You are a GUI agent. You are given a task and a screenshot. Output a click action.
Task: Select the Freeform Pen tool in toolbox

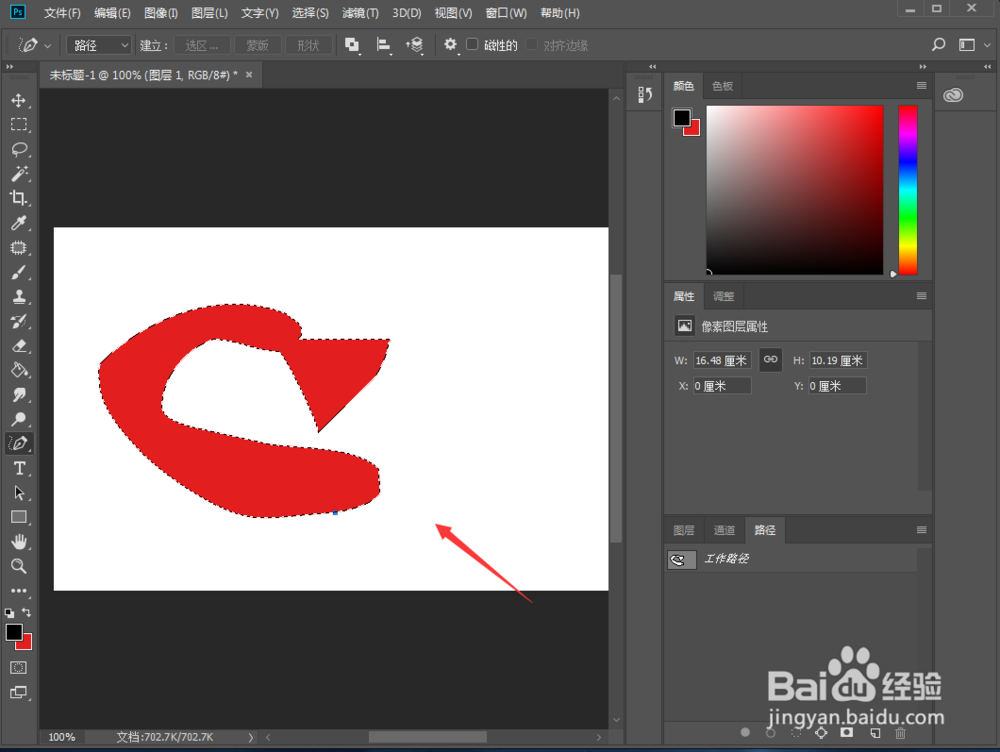(18, 443)
